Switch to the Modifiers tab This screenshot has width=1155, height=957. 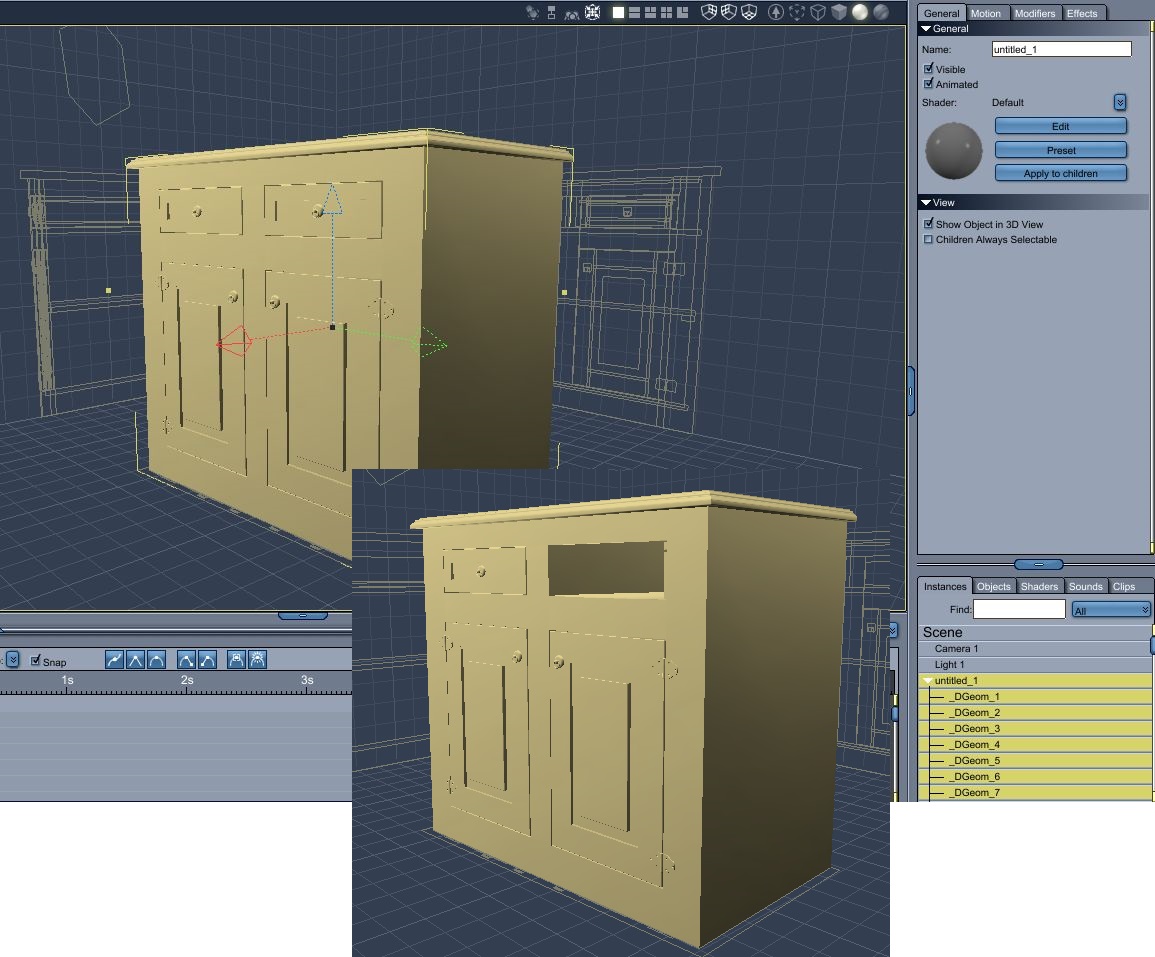pyautogui.click(x=1034, y=13)
